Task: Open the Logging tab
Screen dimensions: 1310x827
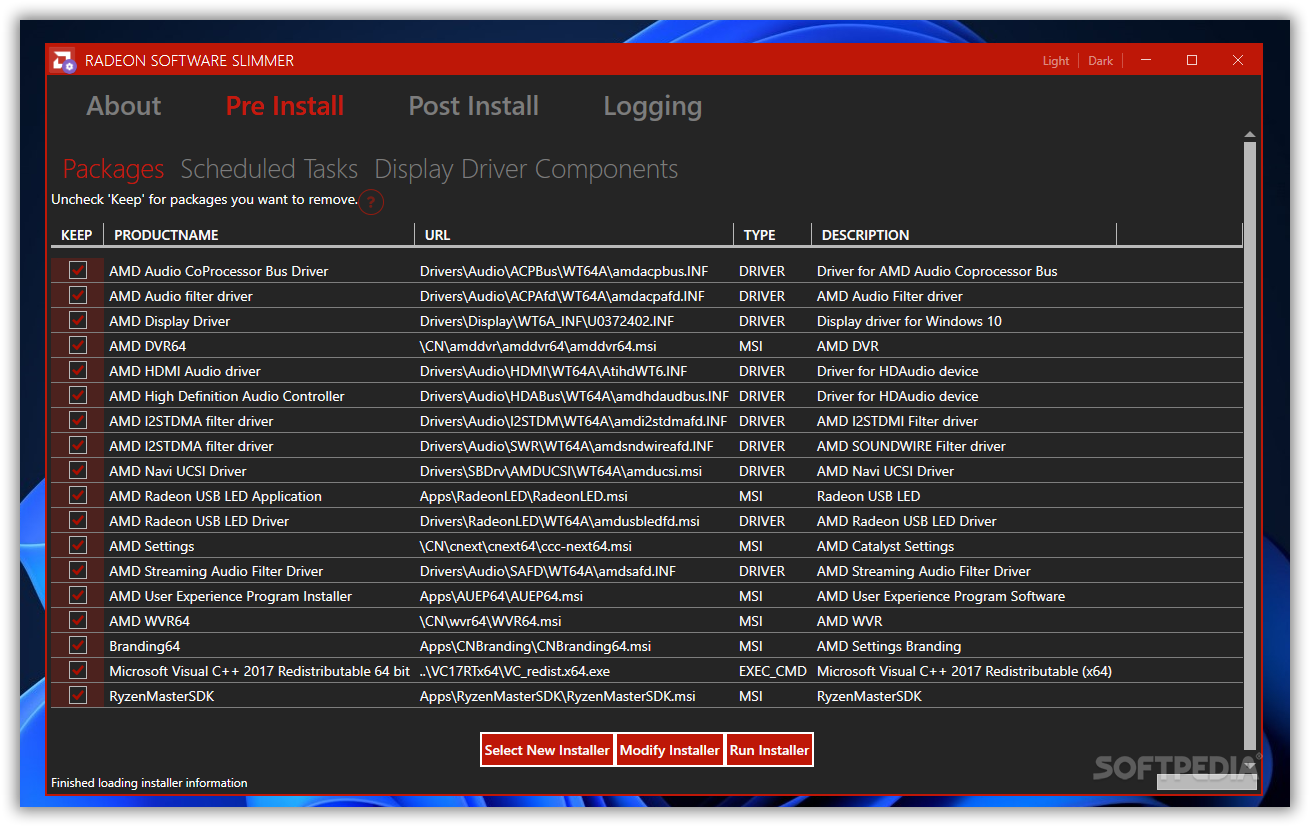Action: (653, 106)
